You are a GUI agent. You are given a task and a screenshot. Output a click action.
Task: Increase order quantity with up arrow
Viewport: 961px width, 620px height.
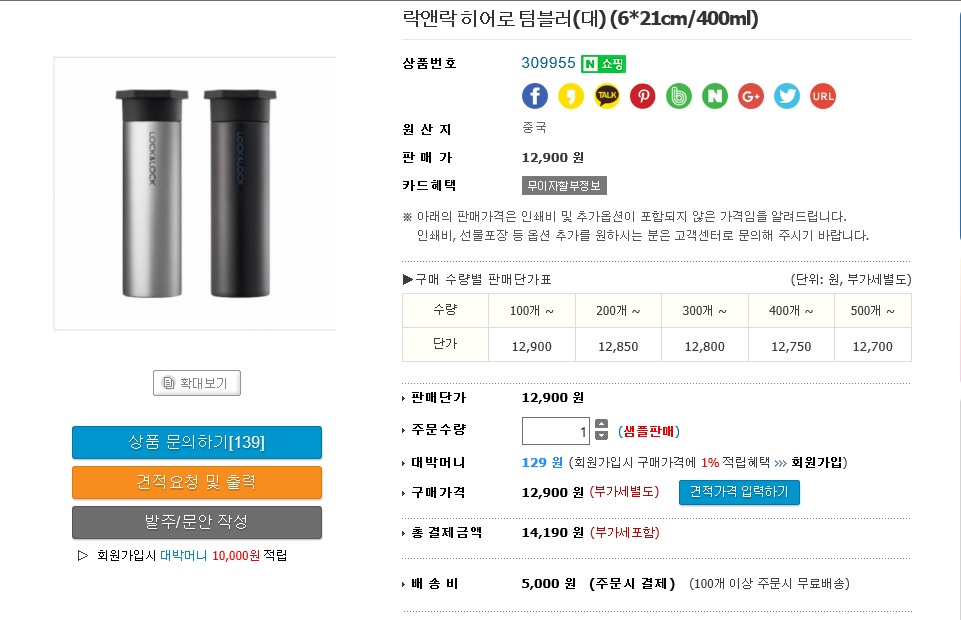pos(601,425)
